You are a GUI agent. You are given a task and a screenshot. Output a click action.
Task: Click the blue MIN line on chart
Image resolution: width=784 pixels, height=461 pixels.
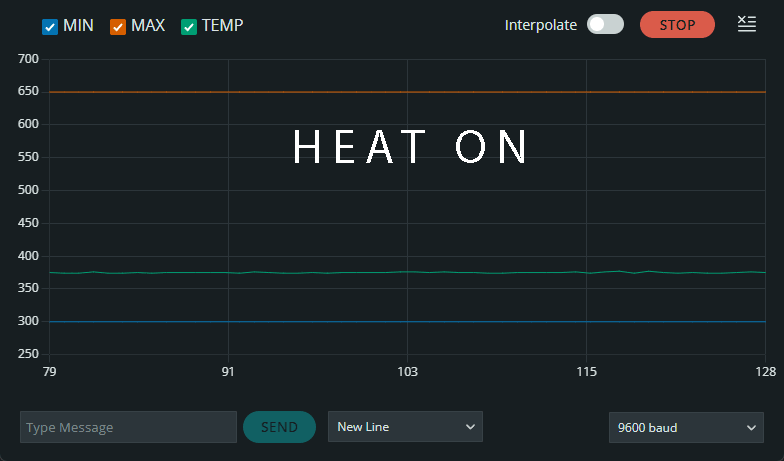point(408,322)
